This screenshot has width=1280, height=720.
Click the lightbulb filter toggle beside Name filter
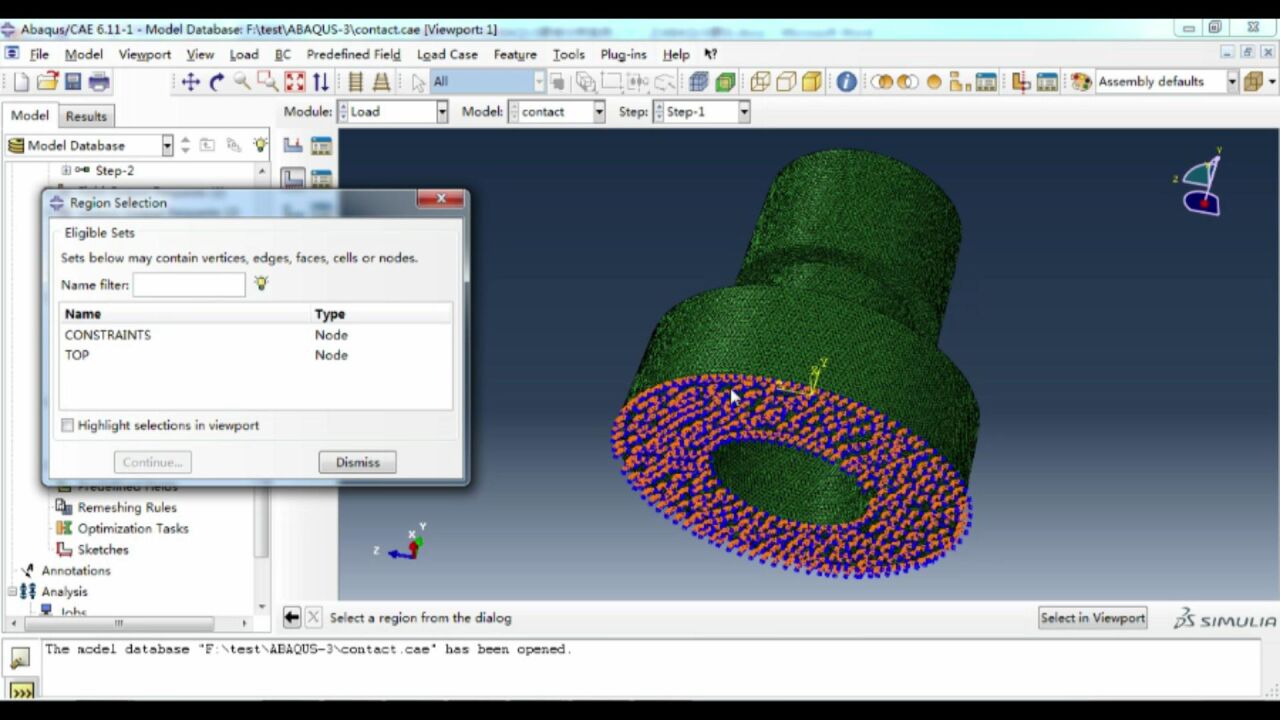pyautogui.click(x=261, y=284)
